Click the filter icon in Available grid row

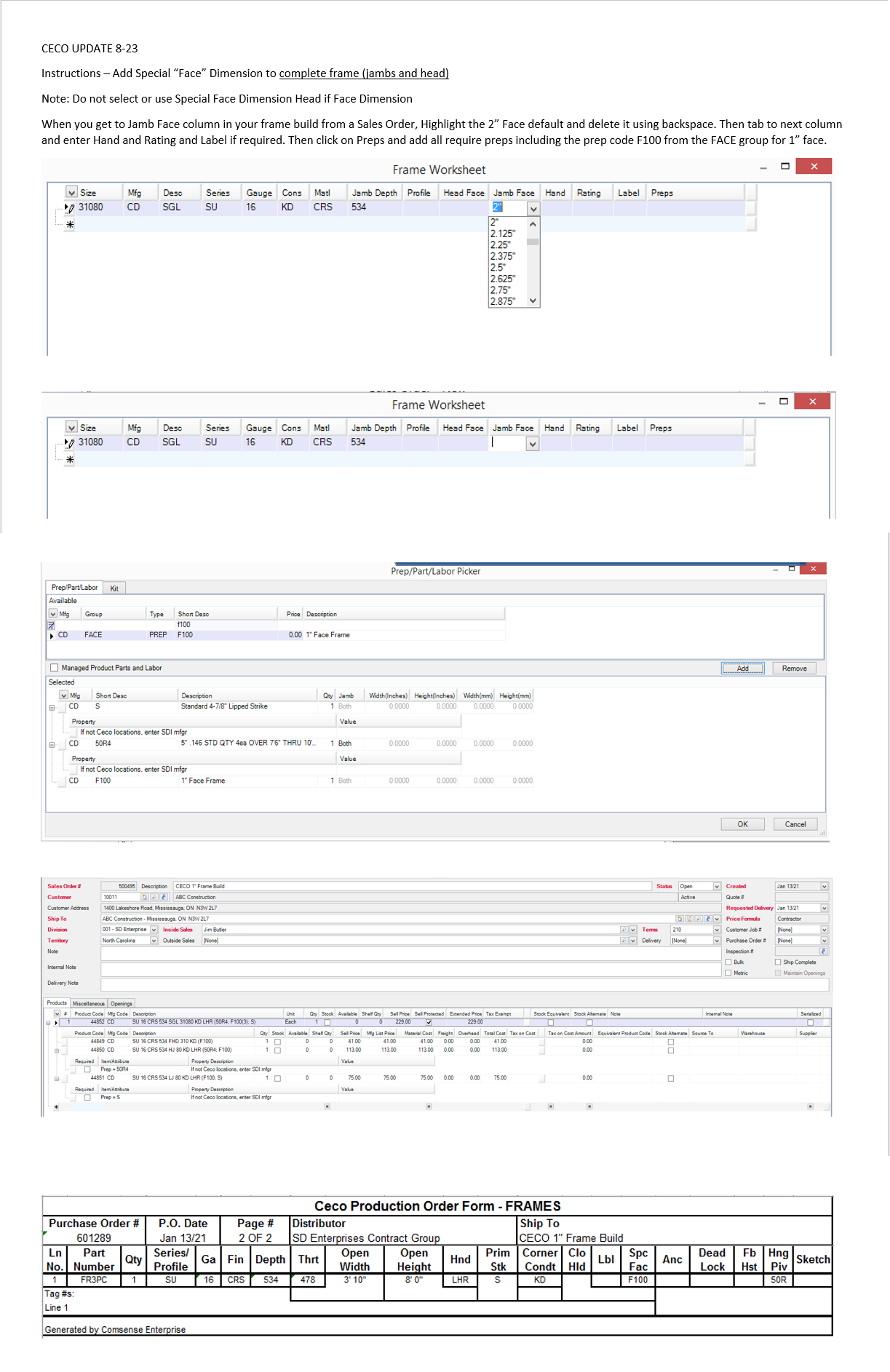(x=52, y=625)
